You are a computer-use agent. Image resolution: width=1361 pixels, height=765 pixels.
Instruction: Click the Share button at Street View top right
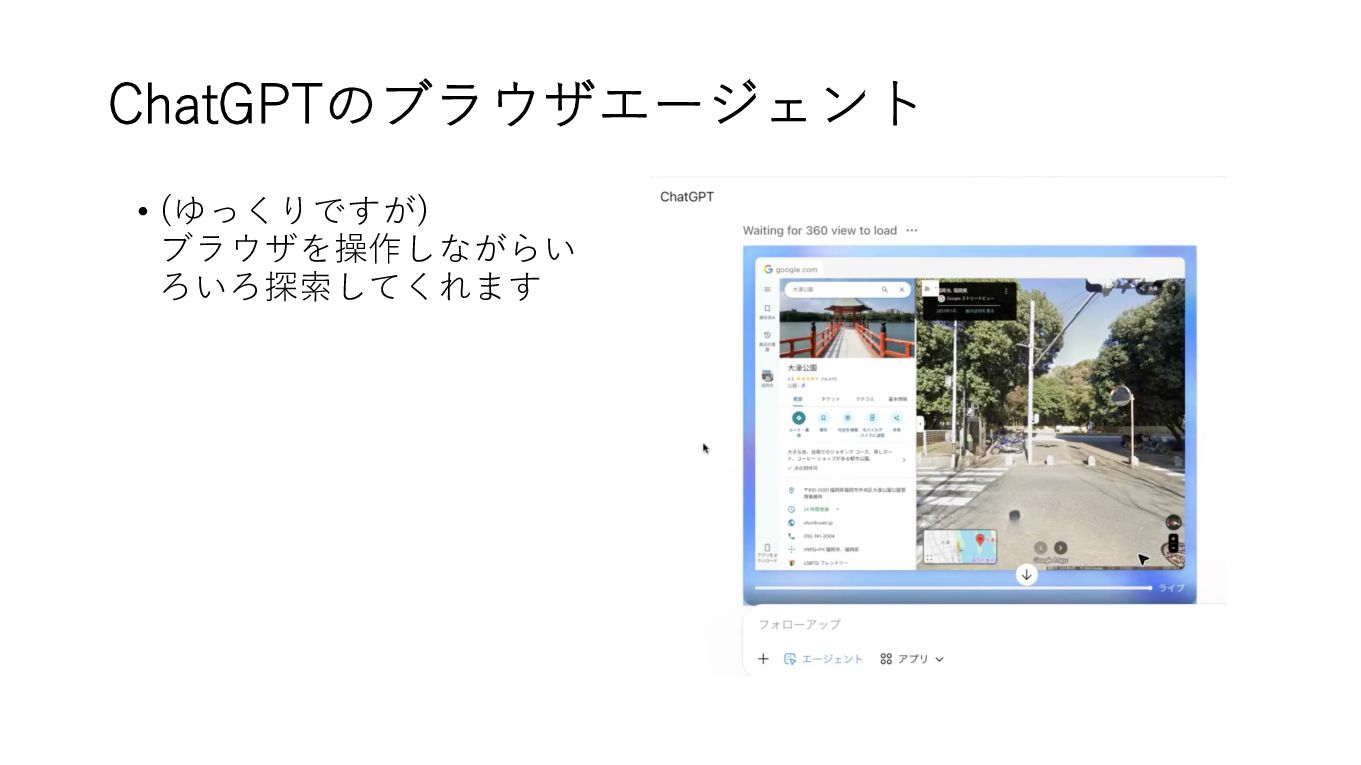(x=1151, y=288)
